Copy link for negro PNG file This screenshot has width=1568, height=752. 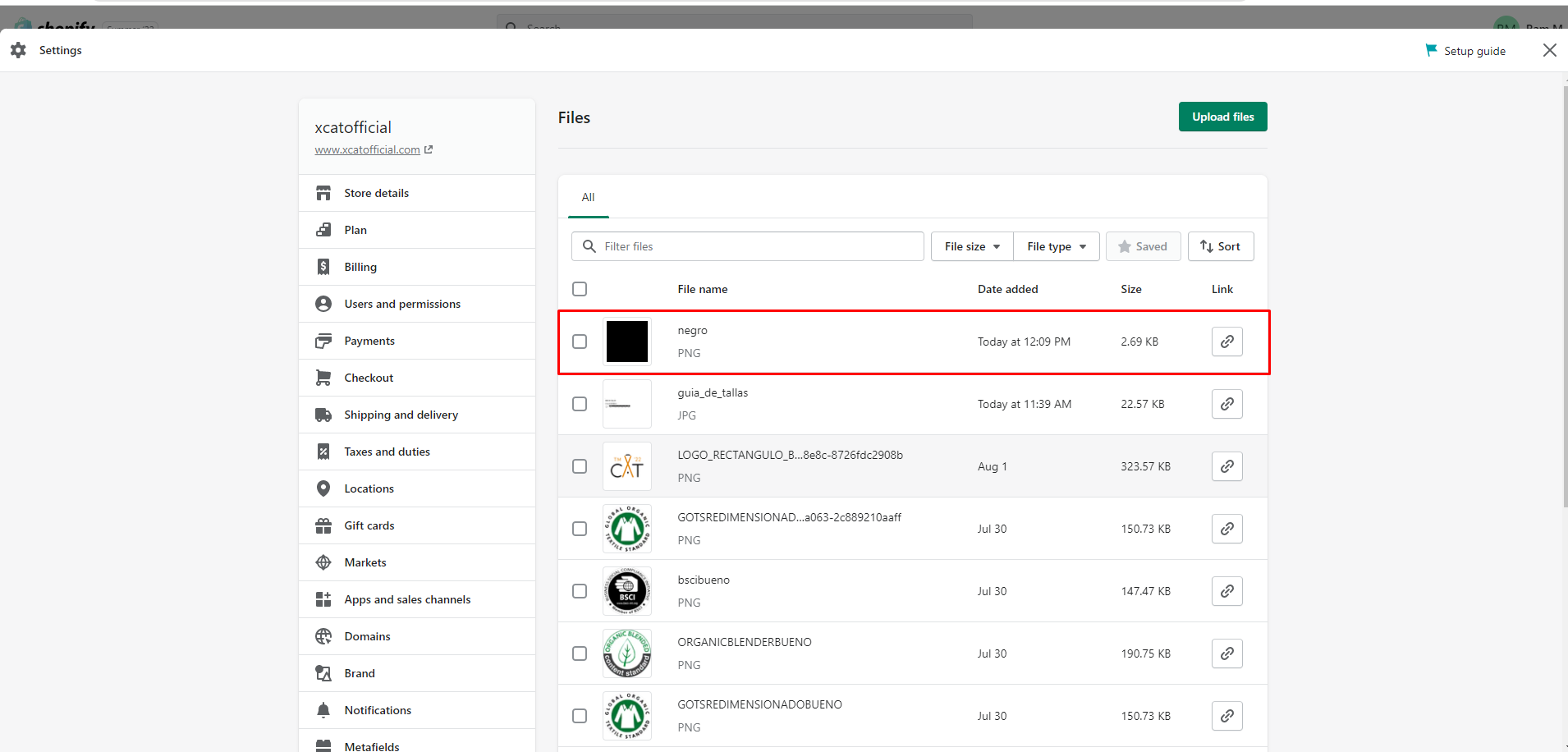[1226, 342]
